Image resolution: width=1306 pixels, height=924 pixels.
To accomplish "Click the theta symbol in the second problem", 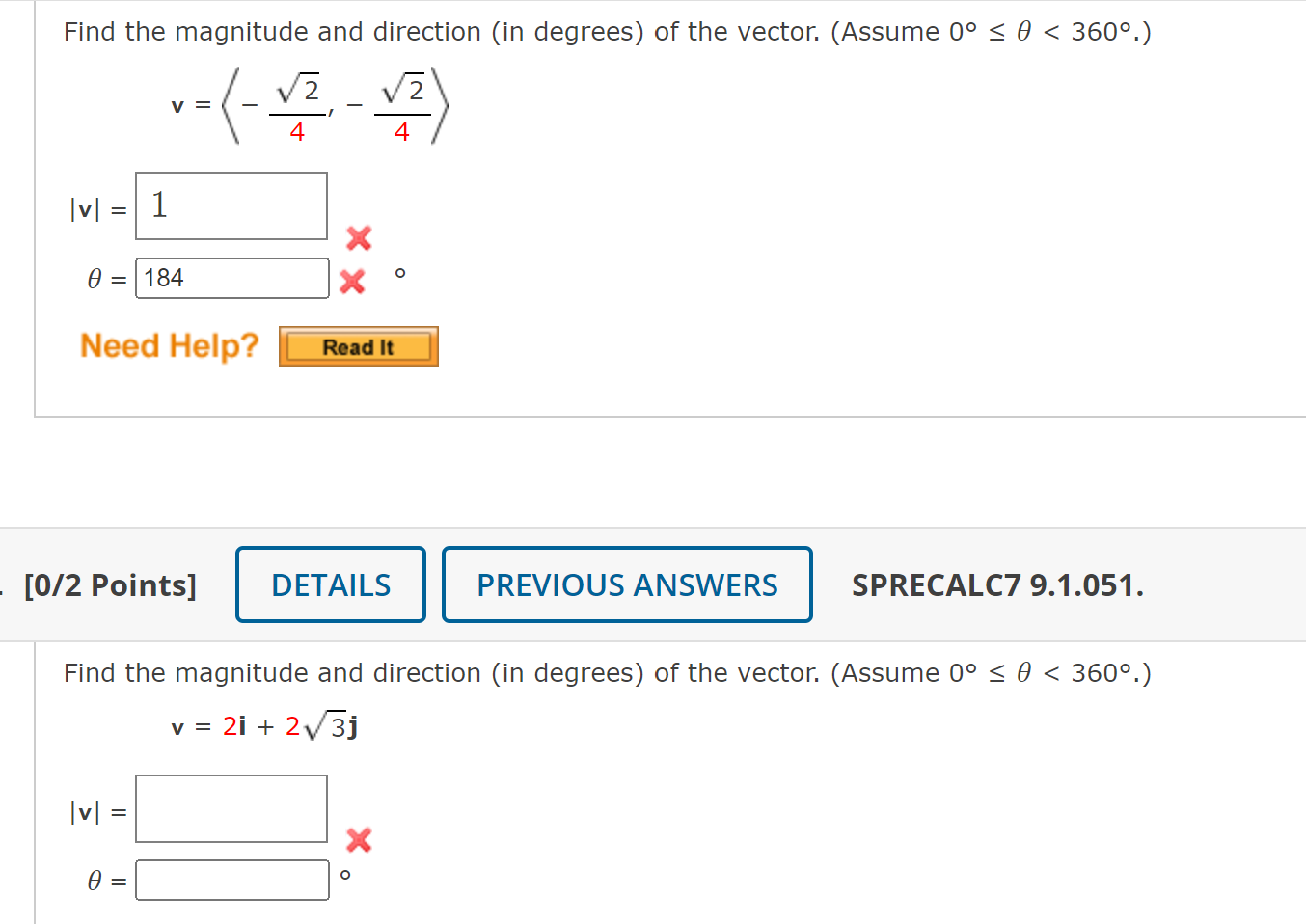I will [95, 881].
